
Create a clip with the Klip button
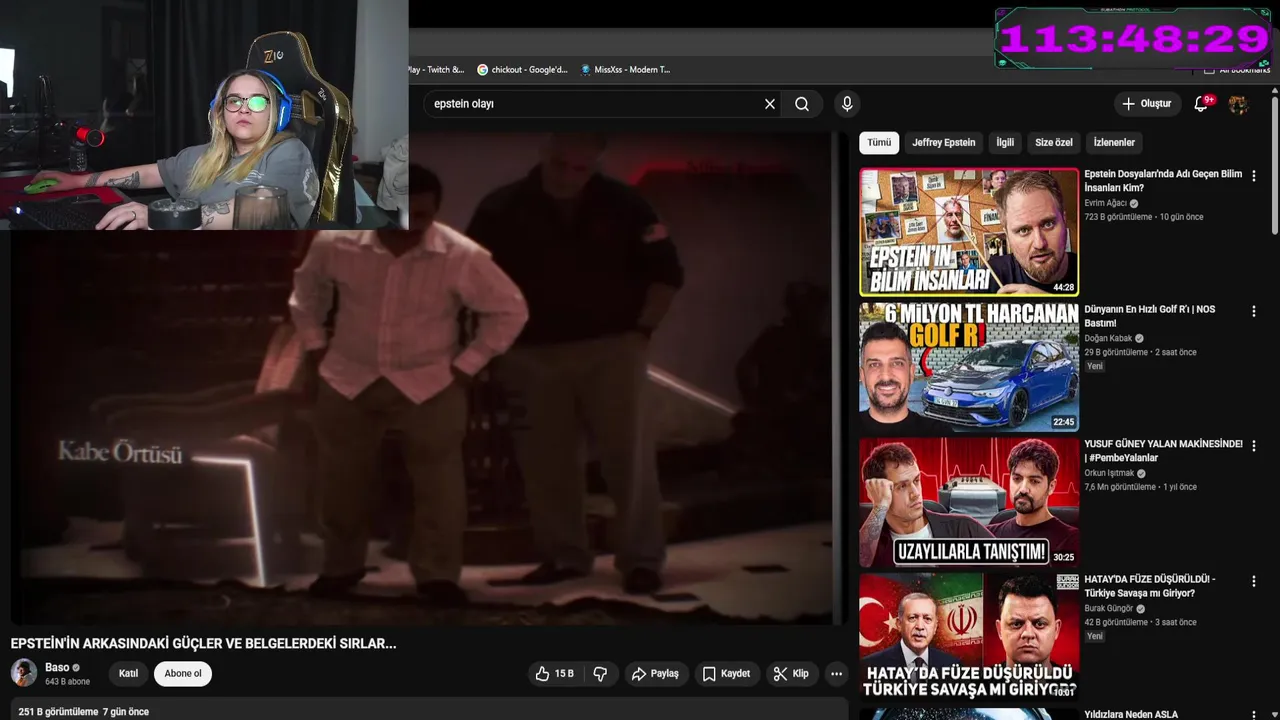790,674
